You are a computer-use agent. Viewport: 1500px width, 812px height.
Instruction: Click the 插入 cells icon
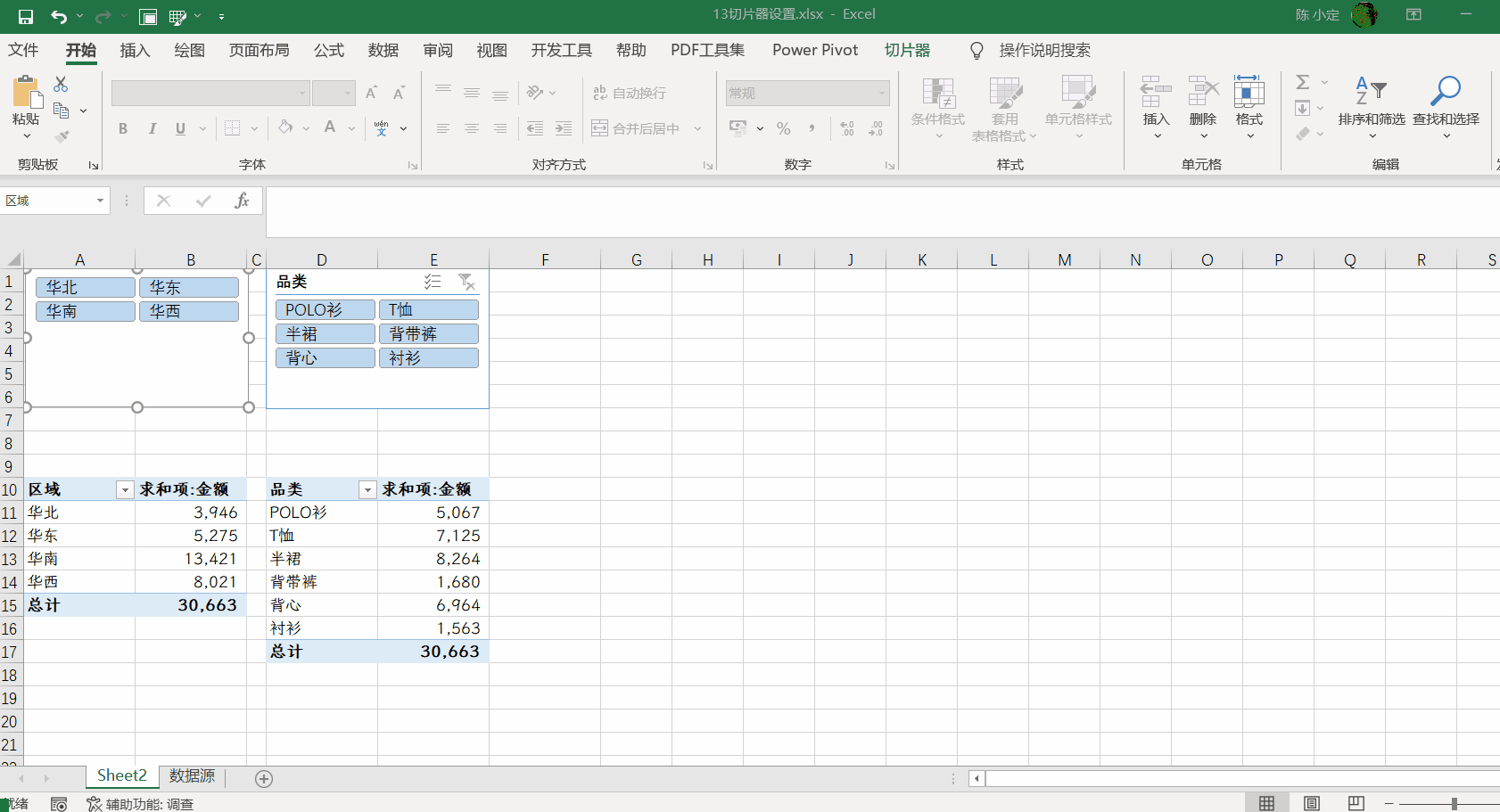[x=1156, y=91]
